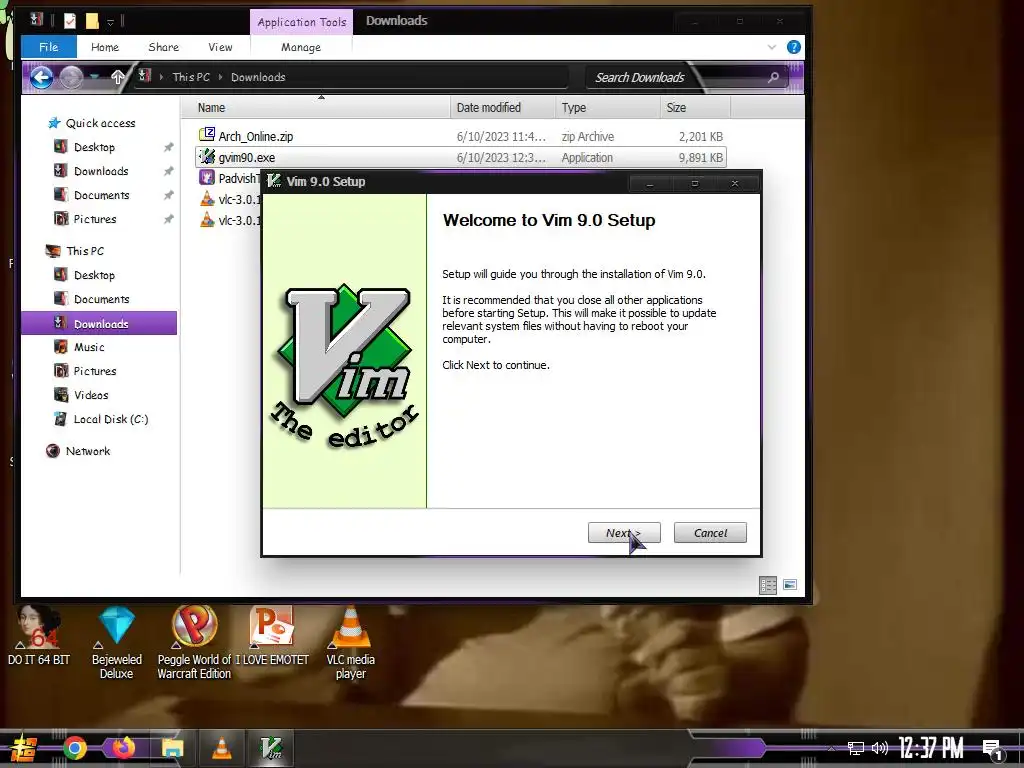Screen dimensions: 1024x768
Task: Select Quick access in the sidebar
Action: 100,123
